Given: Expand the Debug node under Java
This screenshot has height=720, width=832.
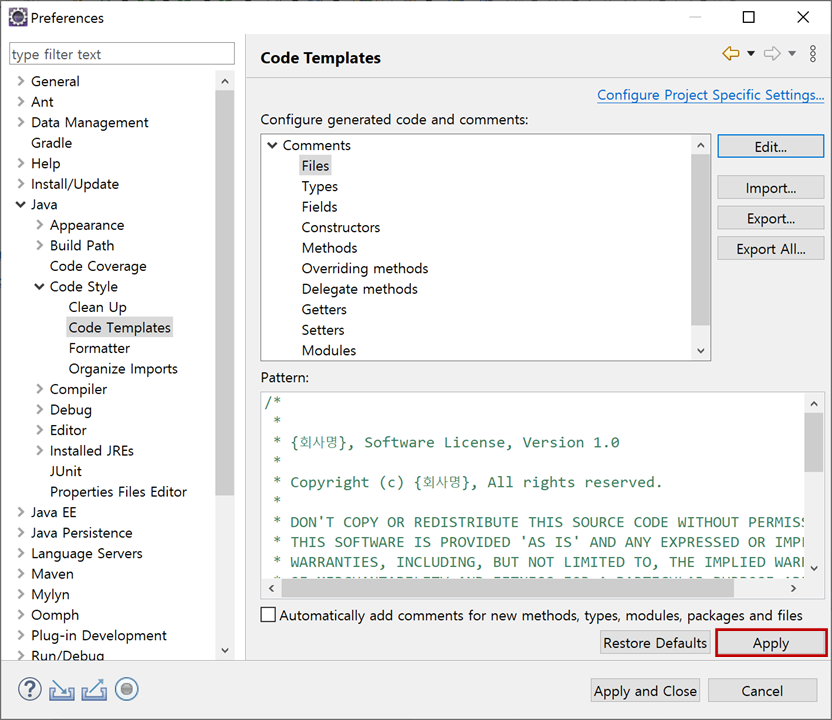Looking at the screenshot, I should [x=39, y=409].
